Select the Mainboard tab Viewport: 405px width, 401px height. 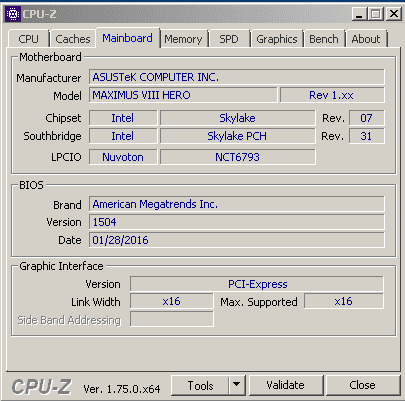point(127,38)
